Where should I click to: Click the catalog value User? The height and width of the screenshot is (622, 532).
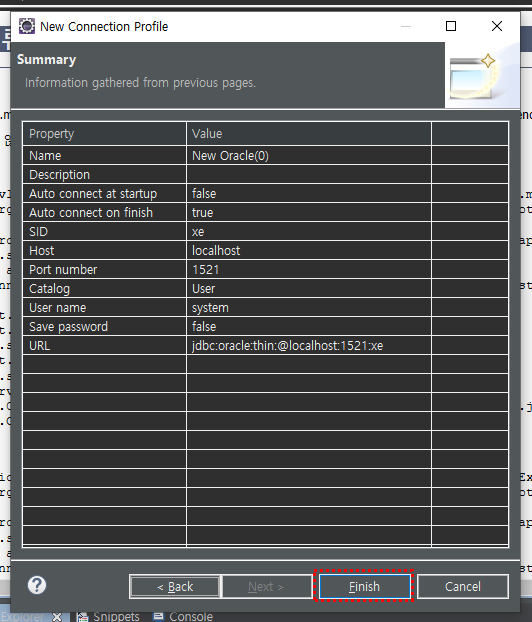(x=204, y=289)
